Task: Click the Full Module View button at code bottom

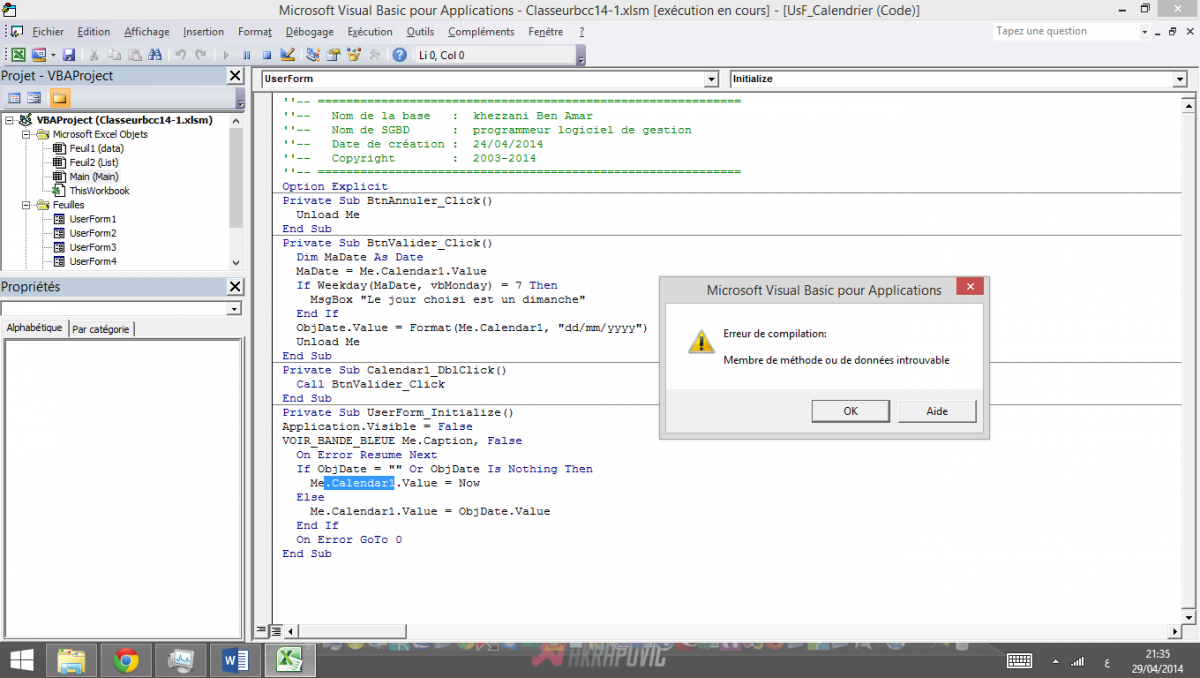Action: click(x=276, y=631)
